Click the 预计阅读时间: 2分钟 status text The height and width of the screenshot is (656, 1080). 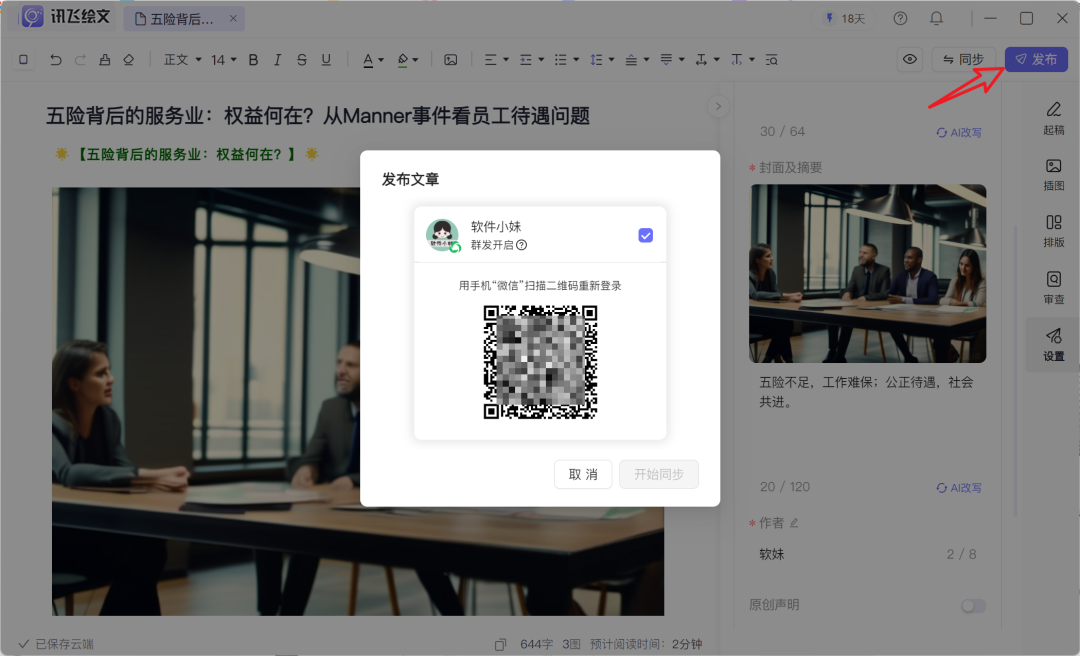tap(646, 644)
